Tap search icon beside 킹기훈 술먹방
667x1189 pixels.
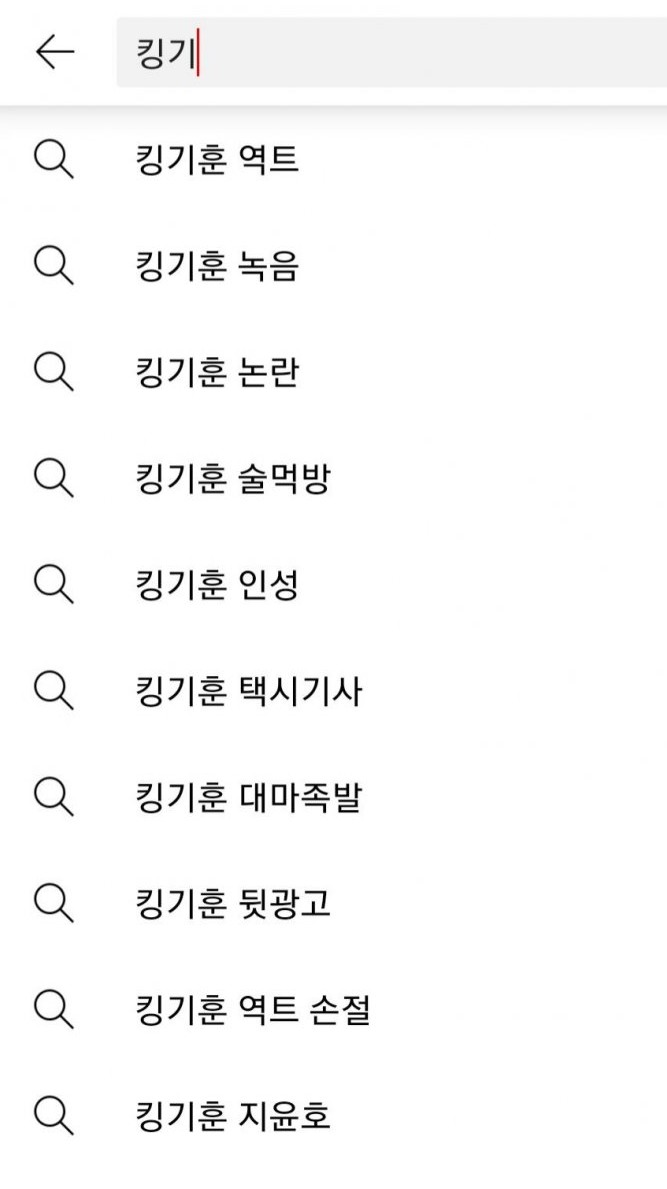(54, 478)
